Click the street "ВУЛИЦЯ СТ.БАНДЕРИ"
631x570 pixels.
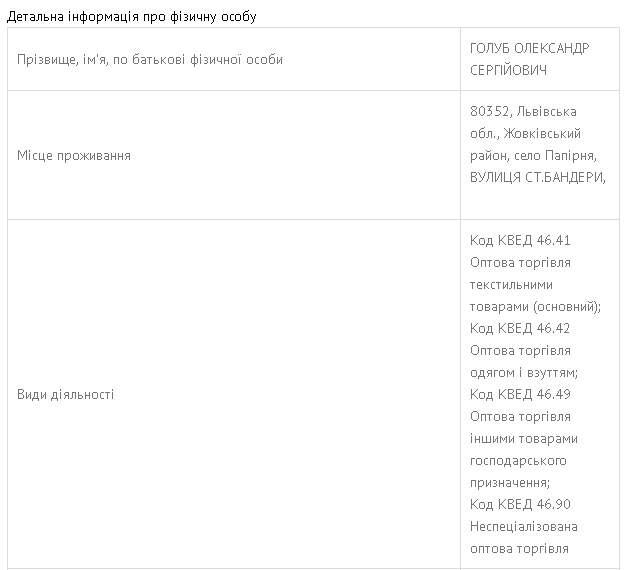click(537, 178)
